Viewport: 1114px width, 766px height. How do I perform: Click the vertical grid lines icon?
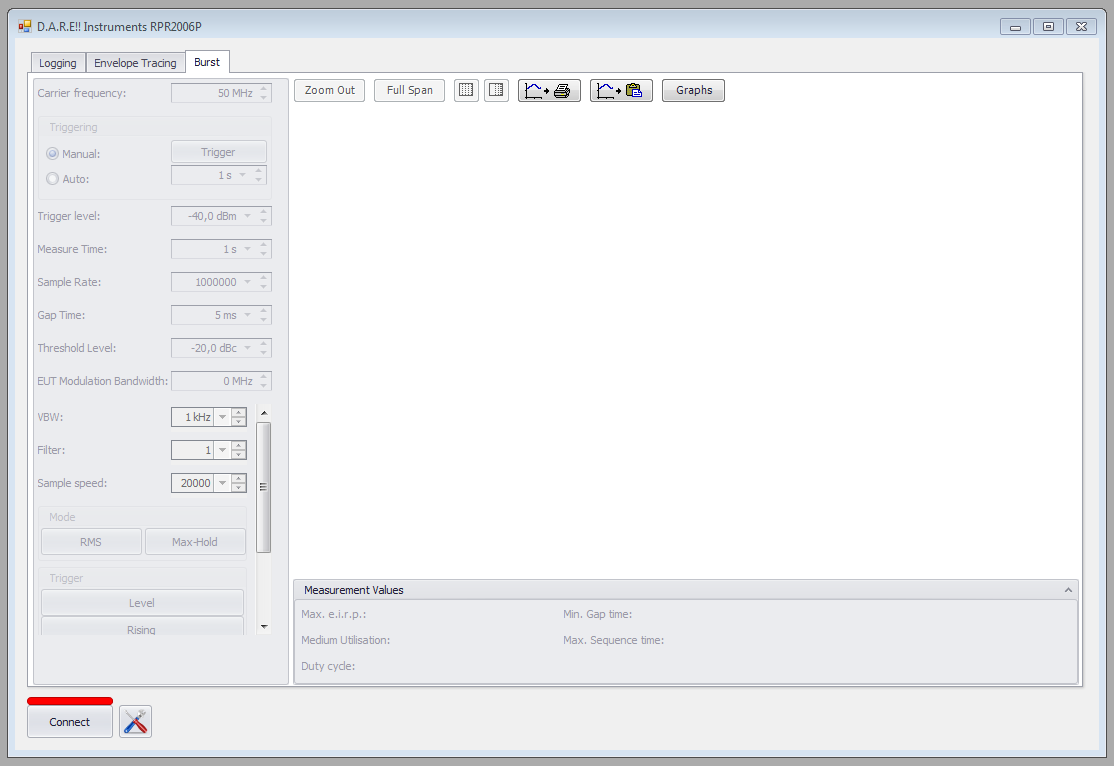point(497,90)
